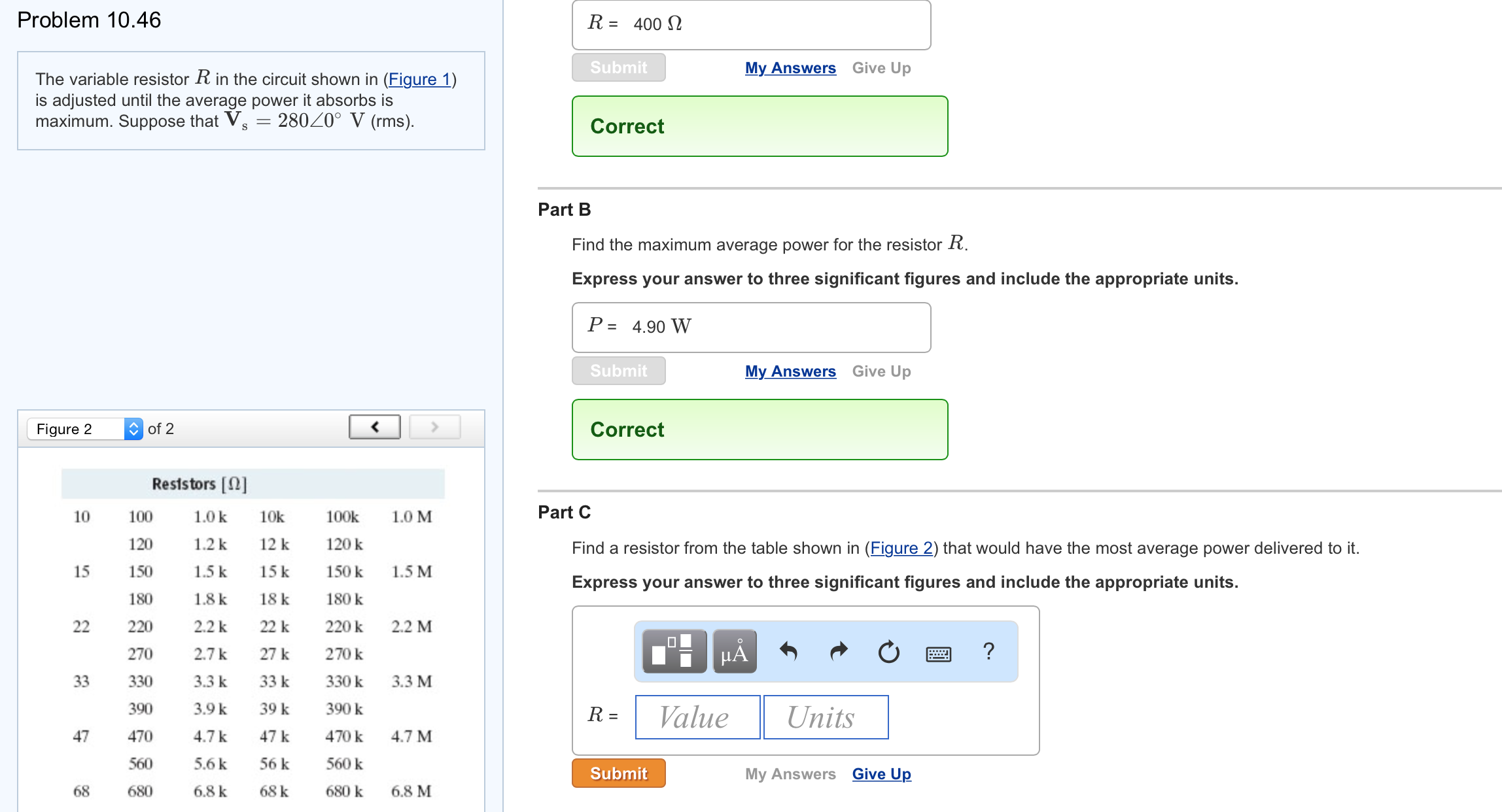1502x812 pixels.
Task: Click the Units input field
Action: pos(825,717)
